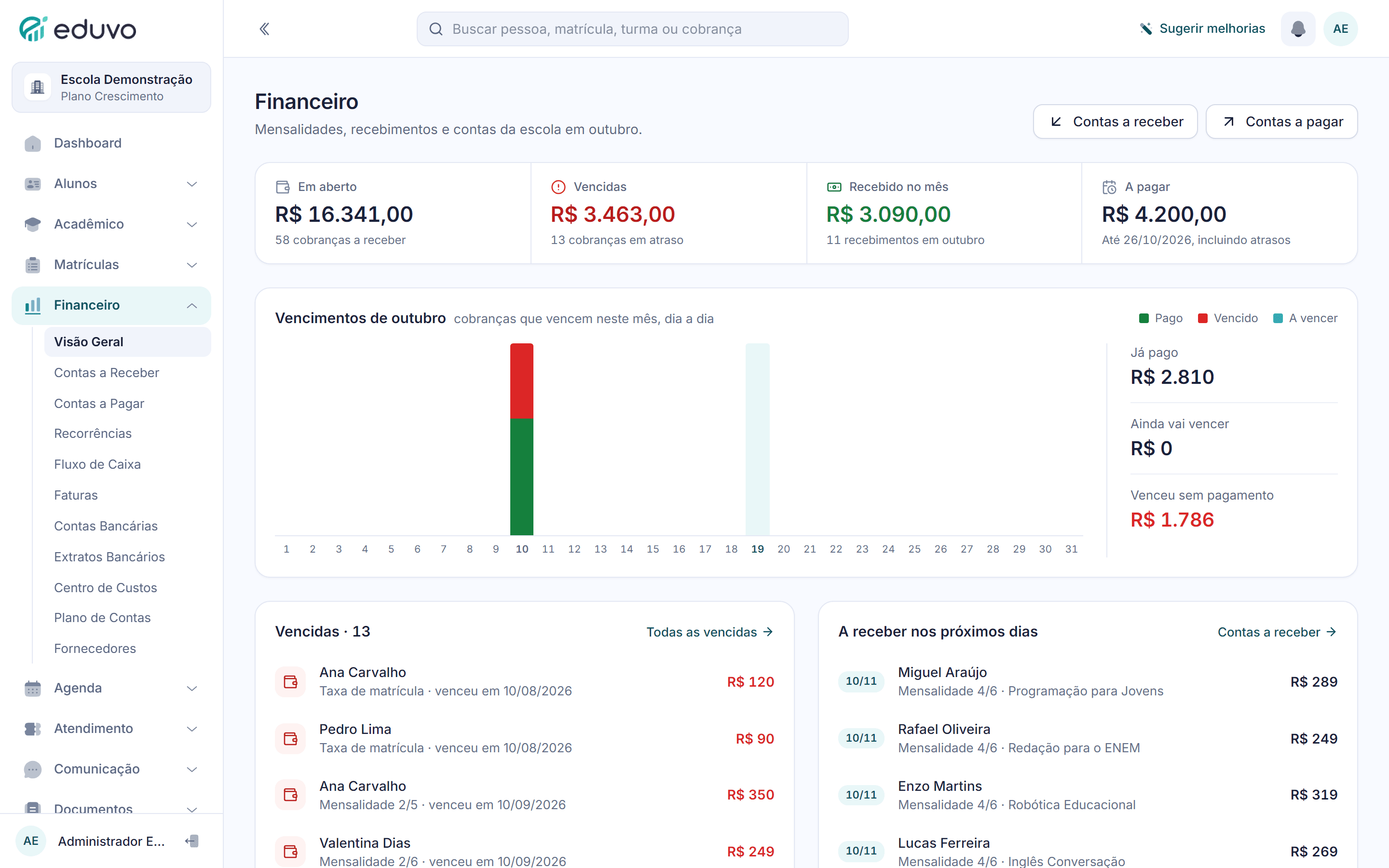Open the AE user avatar menu
The width and height of the screenshot is (1389, 868).
pos(1340,29)
